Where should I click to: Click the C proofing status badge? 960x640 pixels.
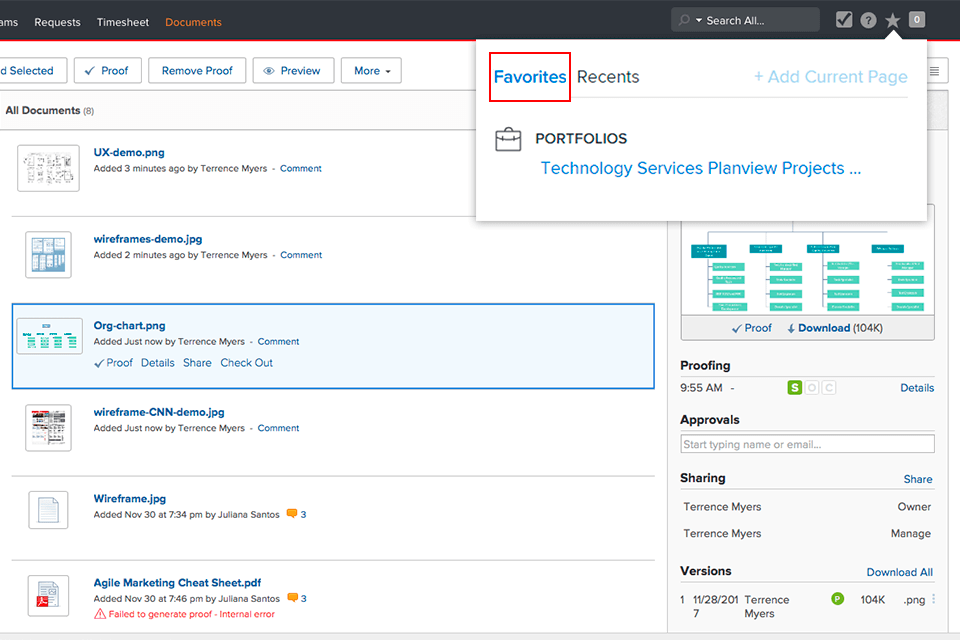[829, 388]
